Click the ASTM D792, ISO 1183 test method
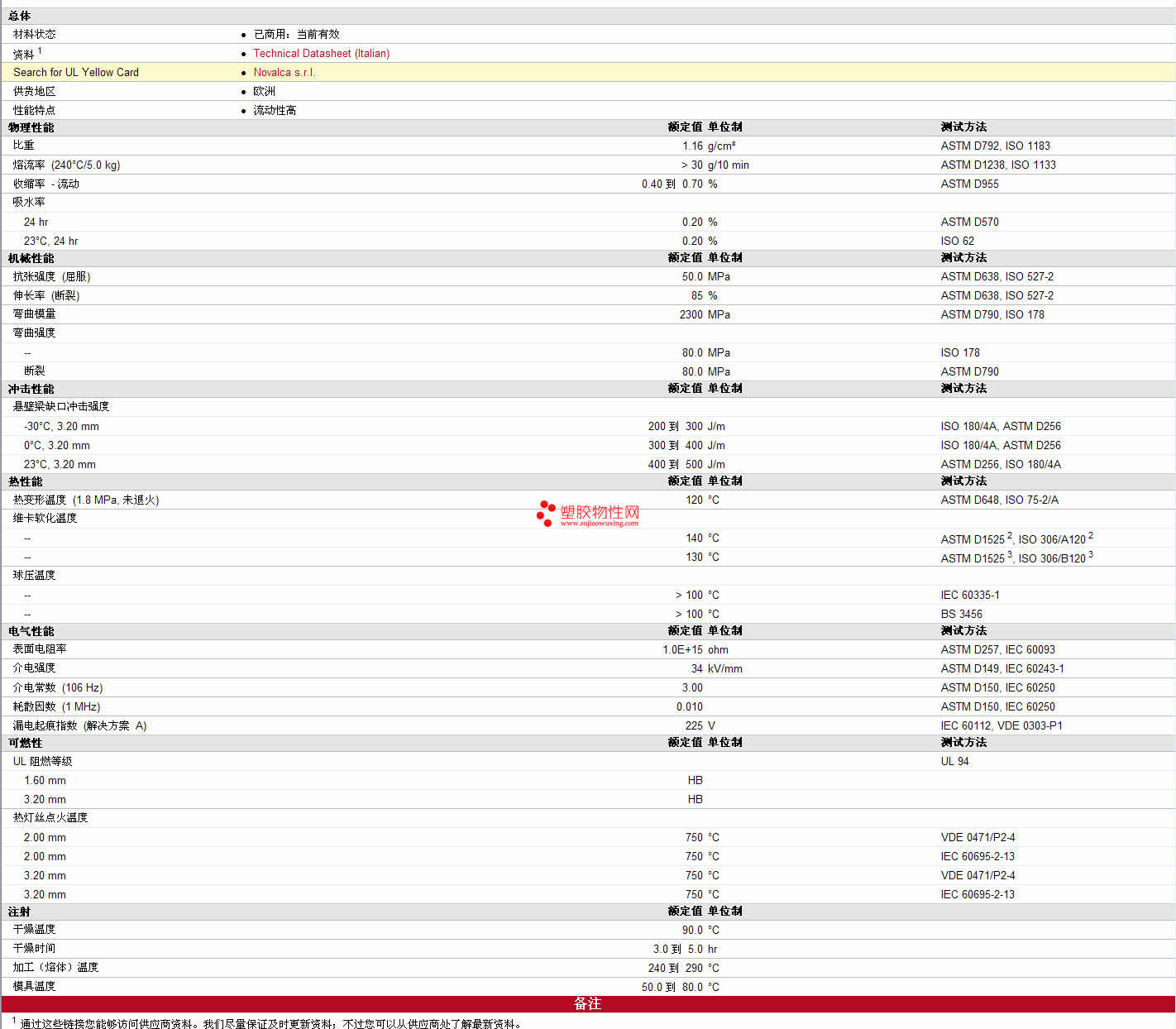This screenshot has width=1176, height=1029. pos(996,146)
